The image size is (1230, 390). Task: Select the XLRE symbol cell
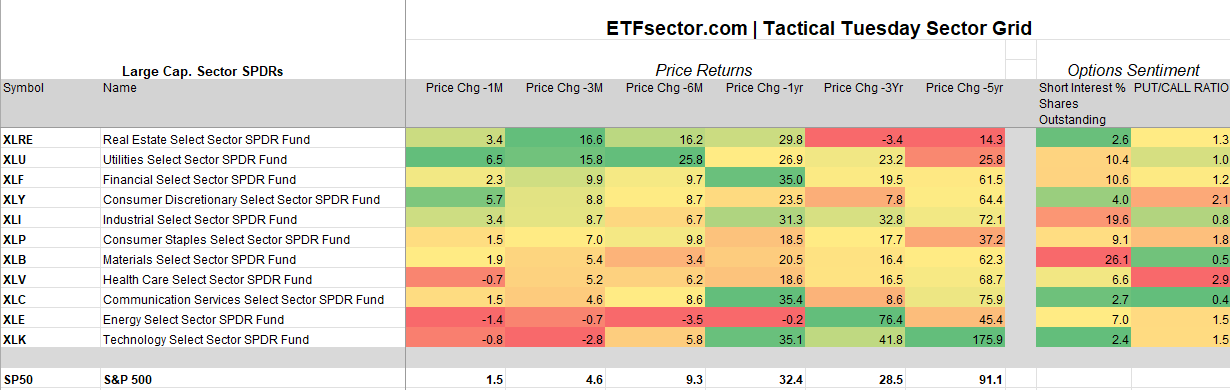[x=50, y=139]
